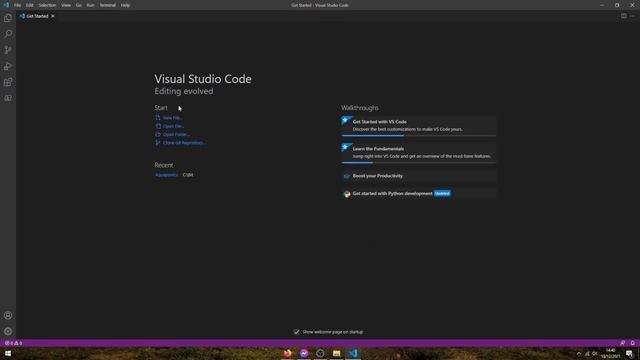The height and width of the screenshot is (360, 640).
Task: Toggle Show welcome page on startup checkbox
Action: coord(296,332)
